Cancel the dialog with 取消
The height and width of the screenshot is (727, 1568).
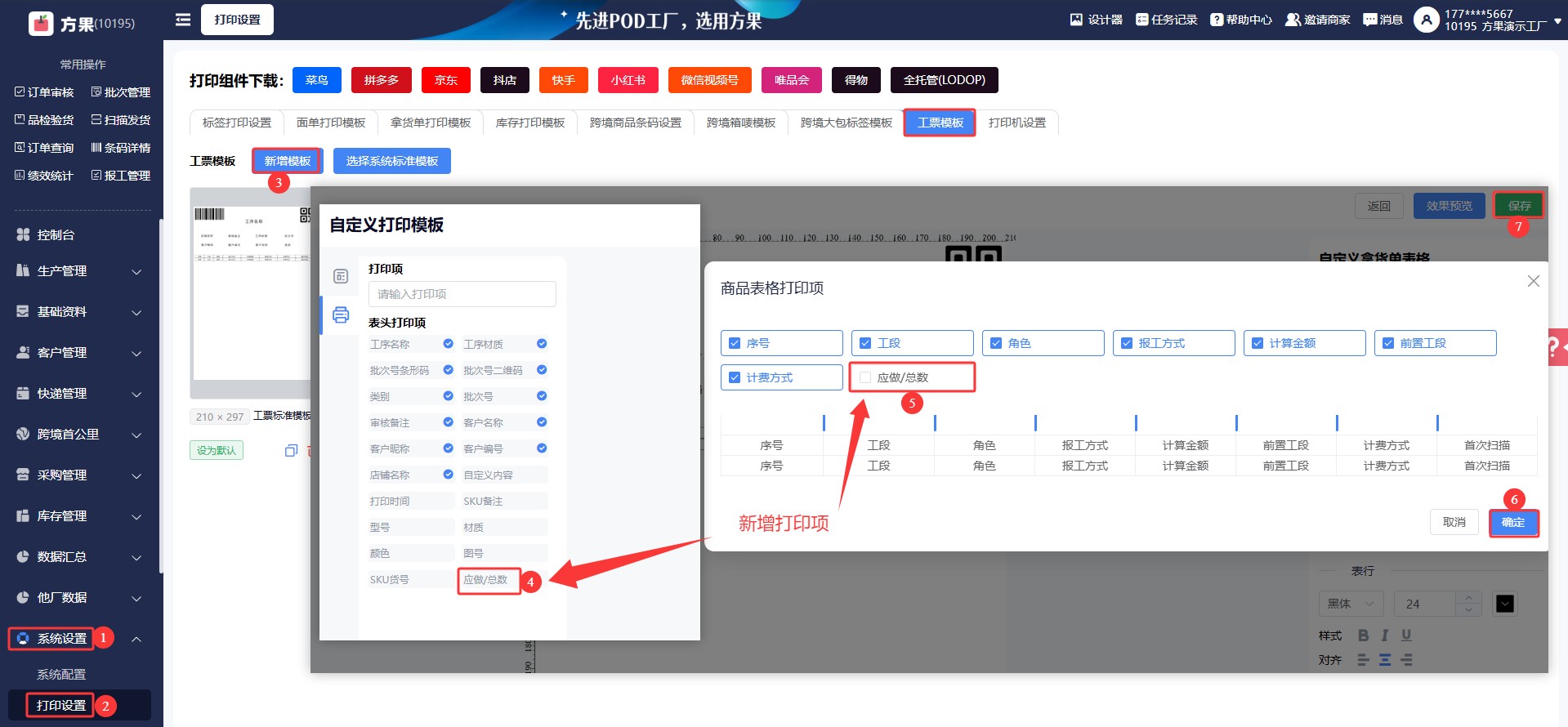pyautogui.click(x=1454, y=522)
